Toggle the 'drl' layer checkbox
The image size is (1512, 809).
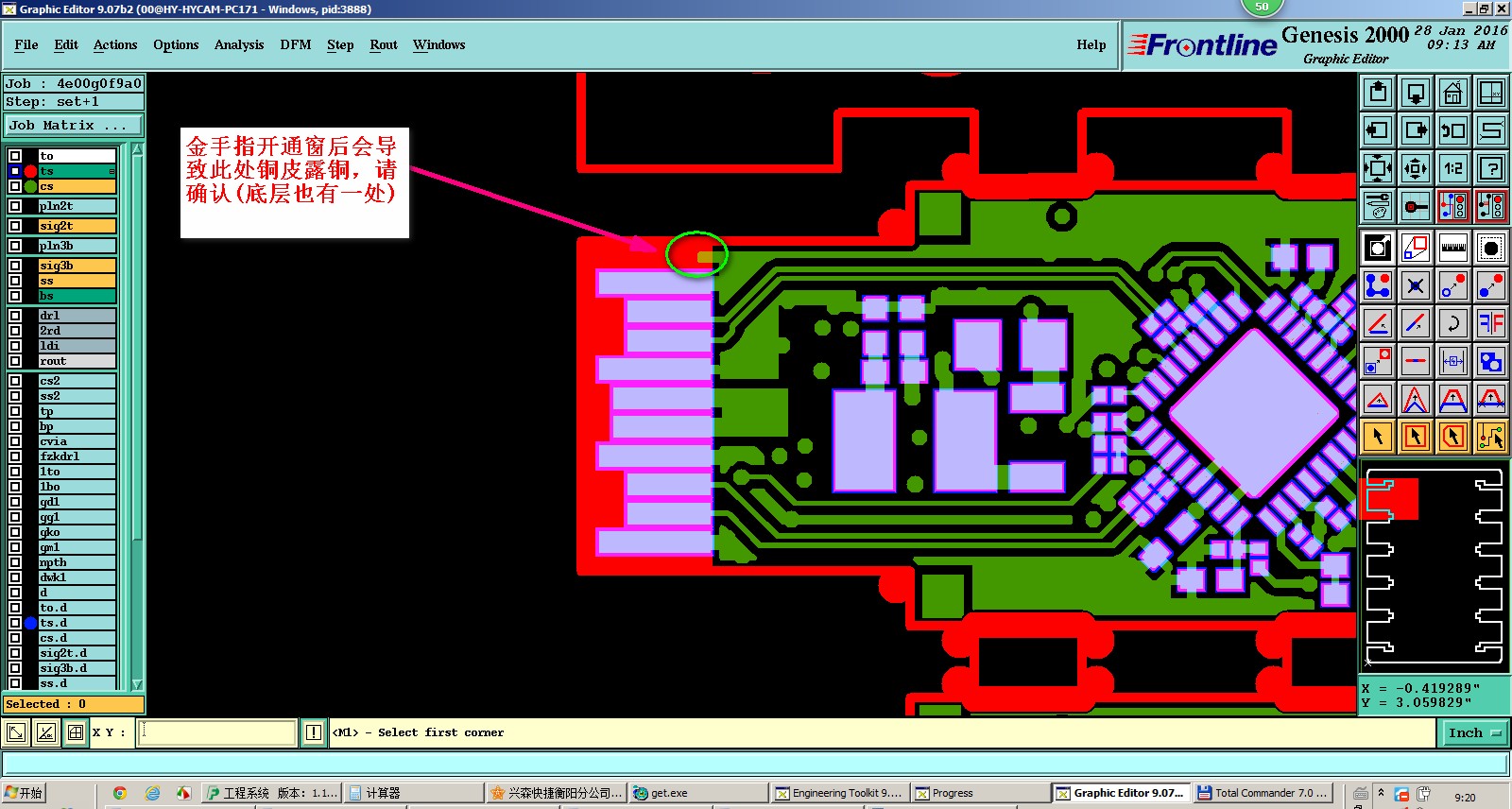coord(15,316)
